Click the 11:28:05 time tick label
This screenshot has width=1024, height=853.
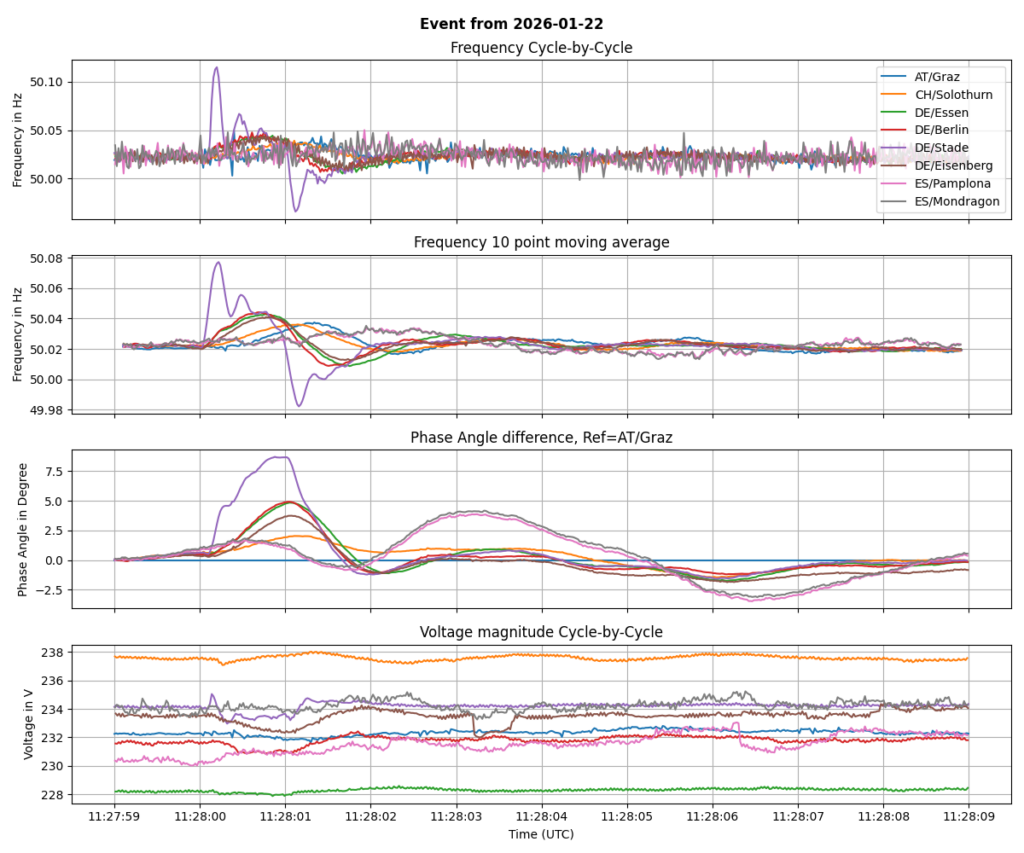(x=627, y=816)
